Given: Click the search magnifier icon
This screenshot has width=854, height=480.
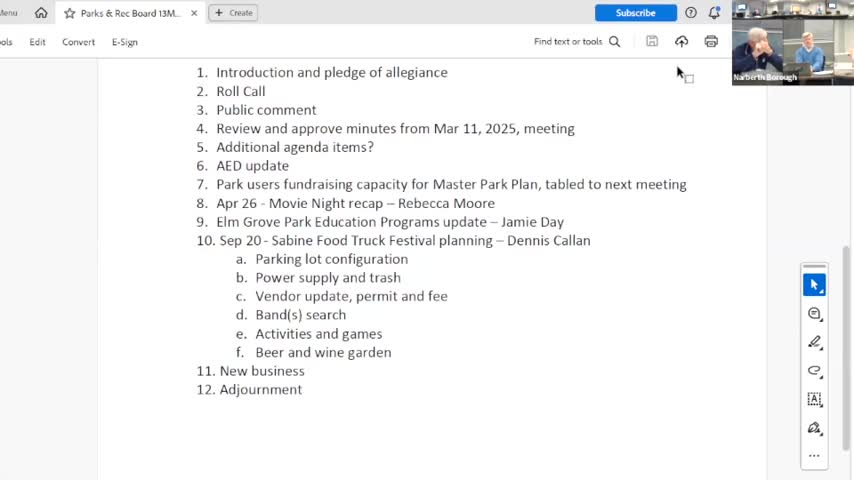Looking at the screenshot, I should (614, 41).
